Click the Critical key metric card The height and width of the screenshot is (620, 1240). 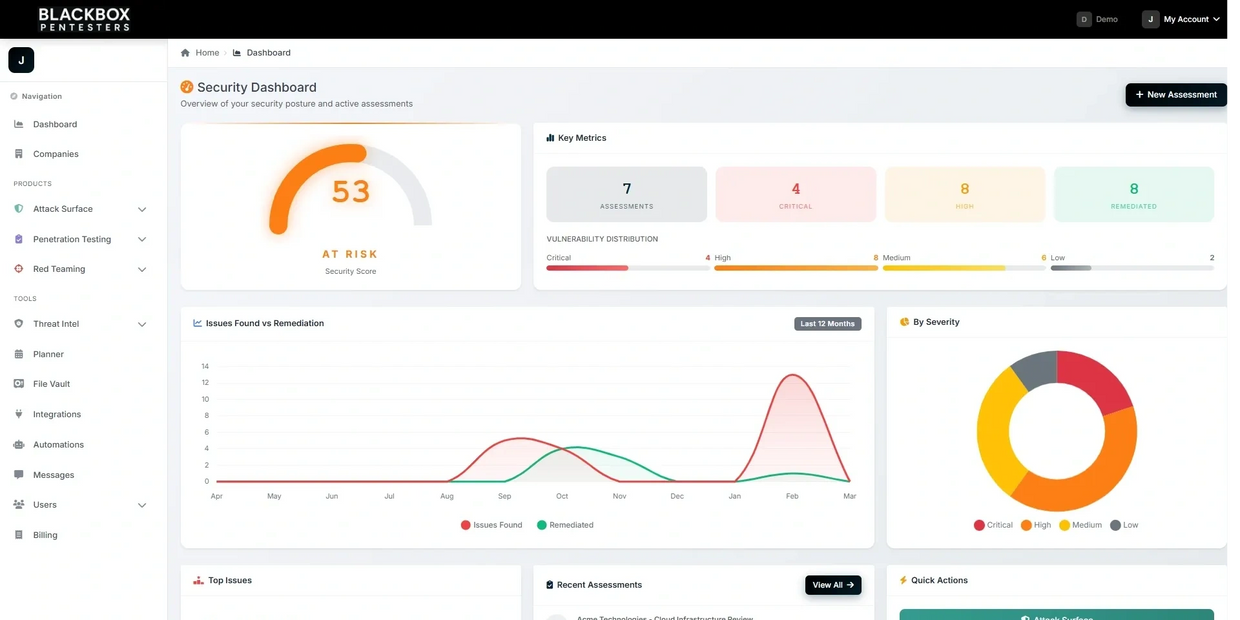796,194
